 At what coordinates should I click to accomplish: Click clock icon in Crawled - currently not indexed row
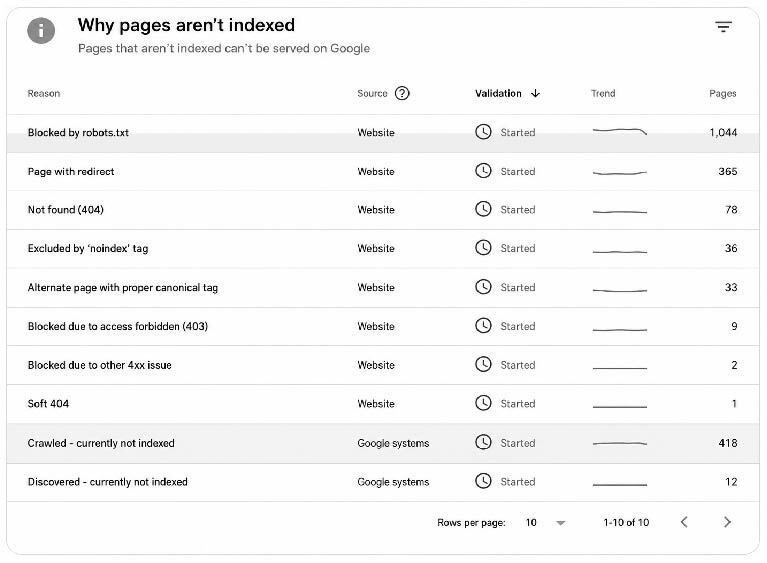click(483, 442)
